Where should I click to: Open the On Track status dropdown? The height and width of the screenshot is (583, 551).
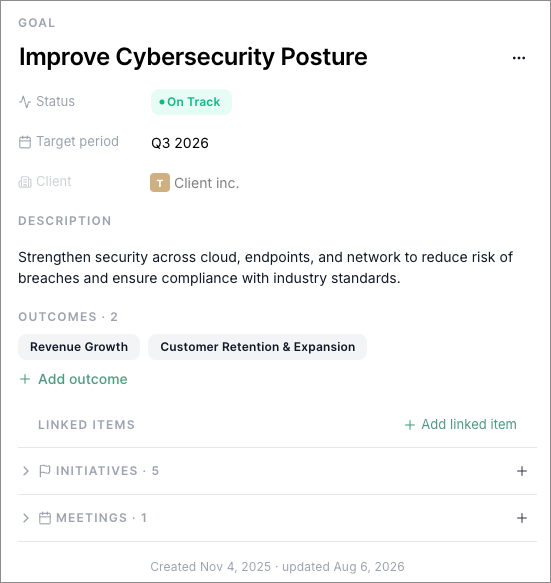[x=191, y=102]
